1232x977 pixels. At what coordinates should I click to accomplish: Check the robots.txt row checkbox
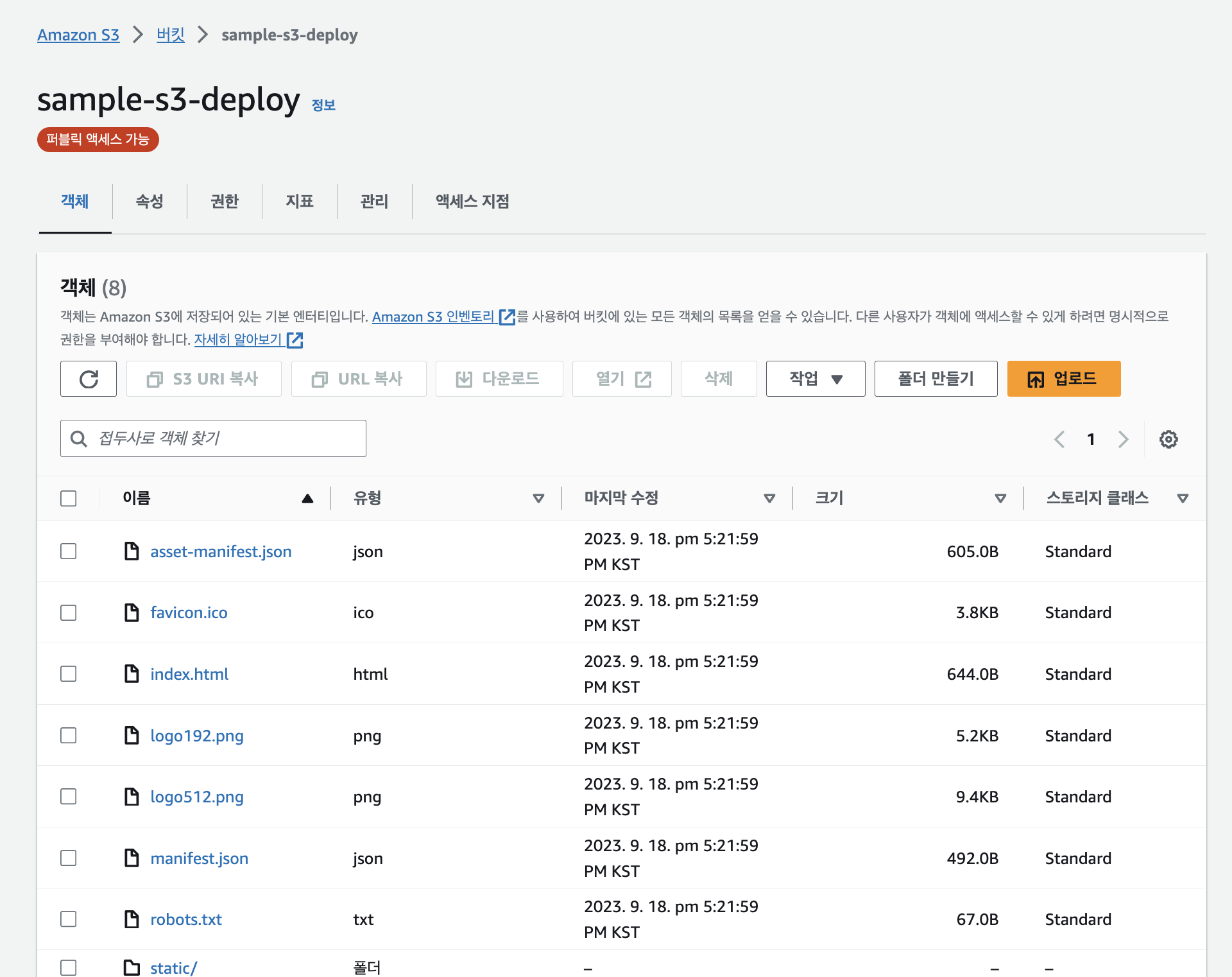(x=69, y=919)
